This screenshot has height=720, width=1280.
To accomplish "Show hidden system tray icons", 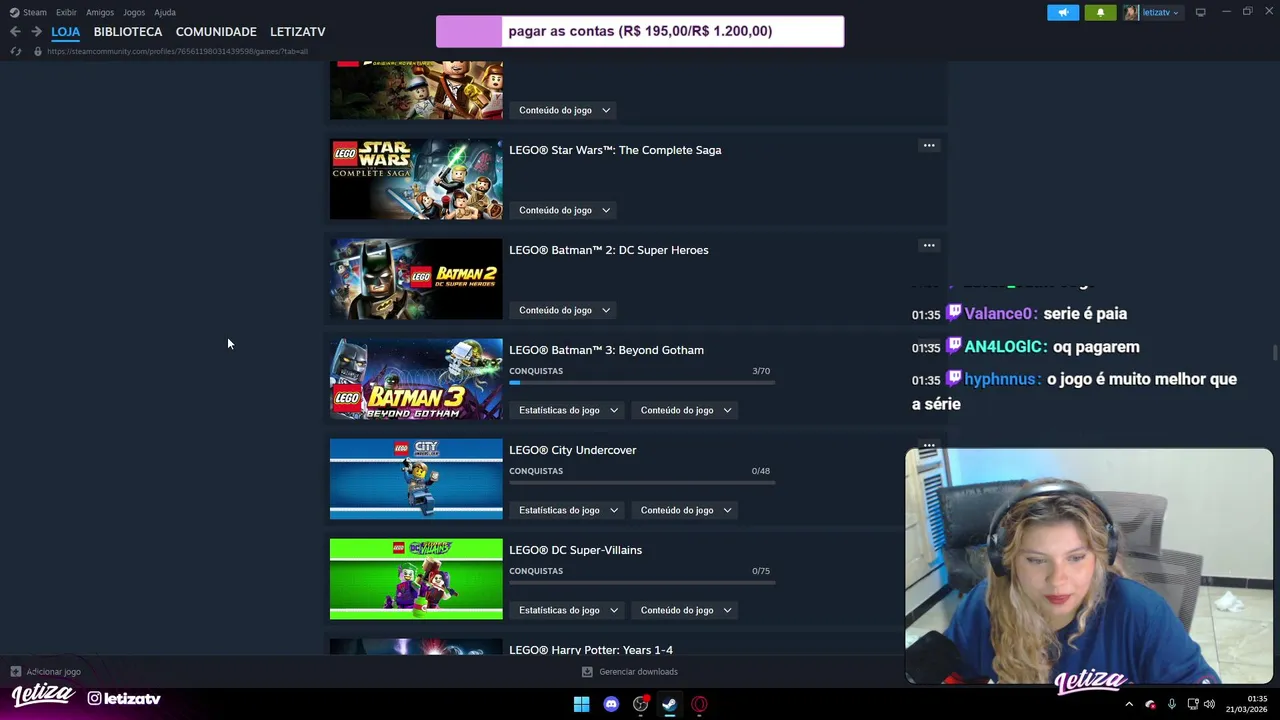I will pos(1129,704).
